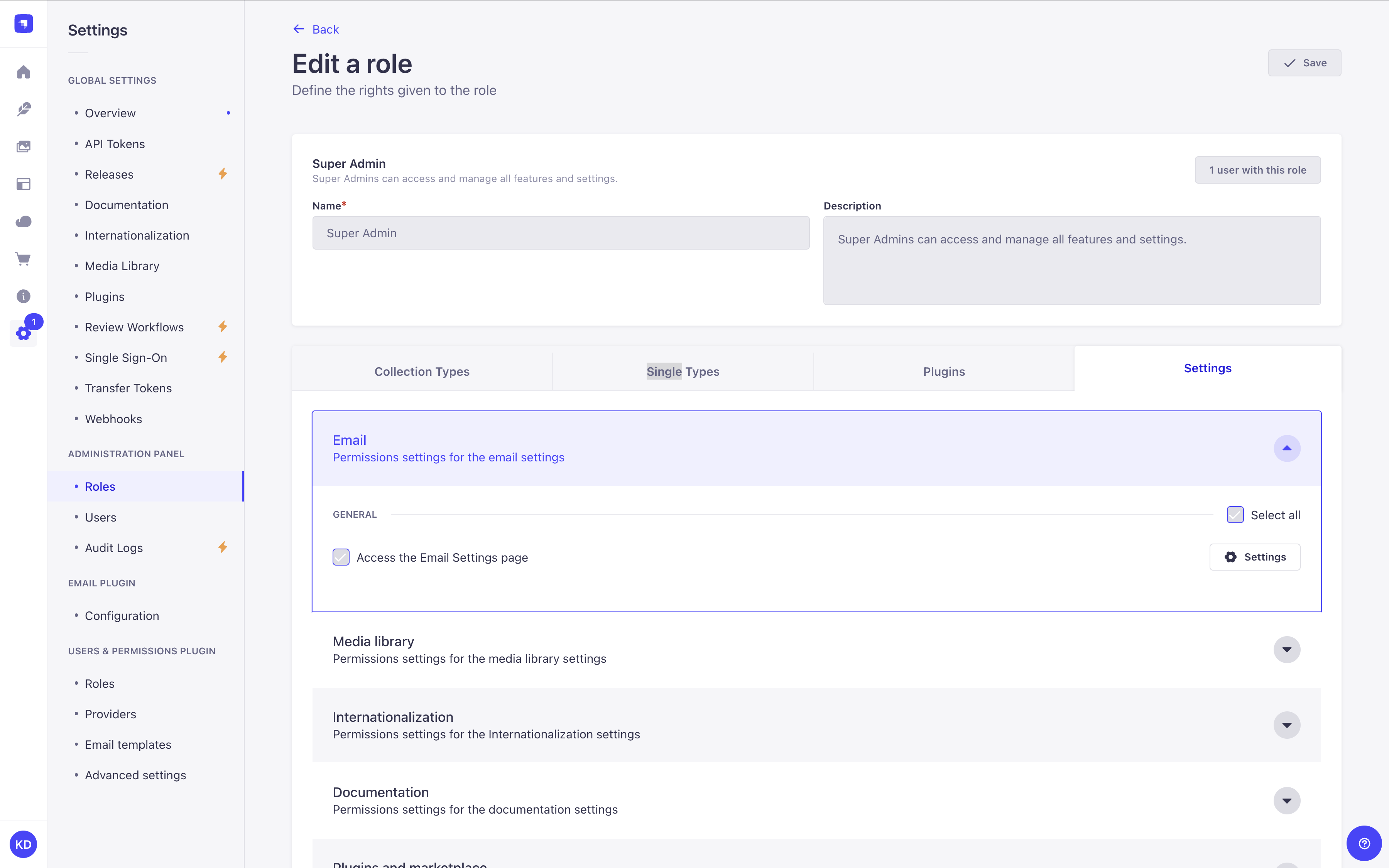
Task: Click the API Tokens settings icon
Action: pyautogui.click(x=114, y=143)
